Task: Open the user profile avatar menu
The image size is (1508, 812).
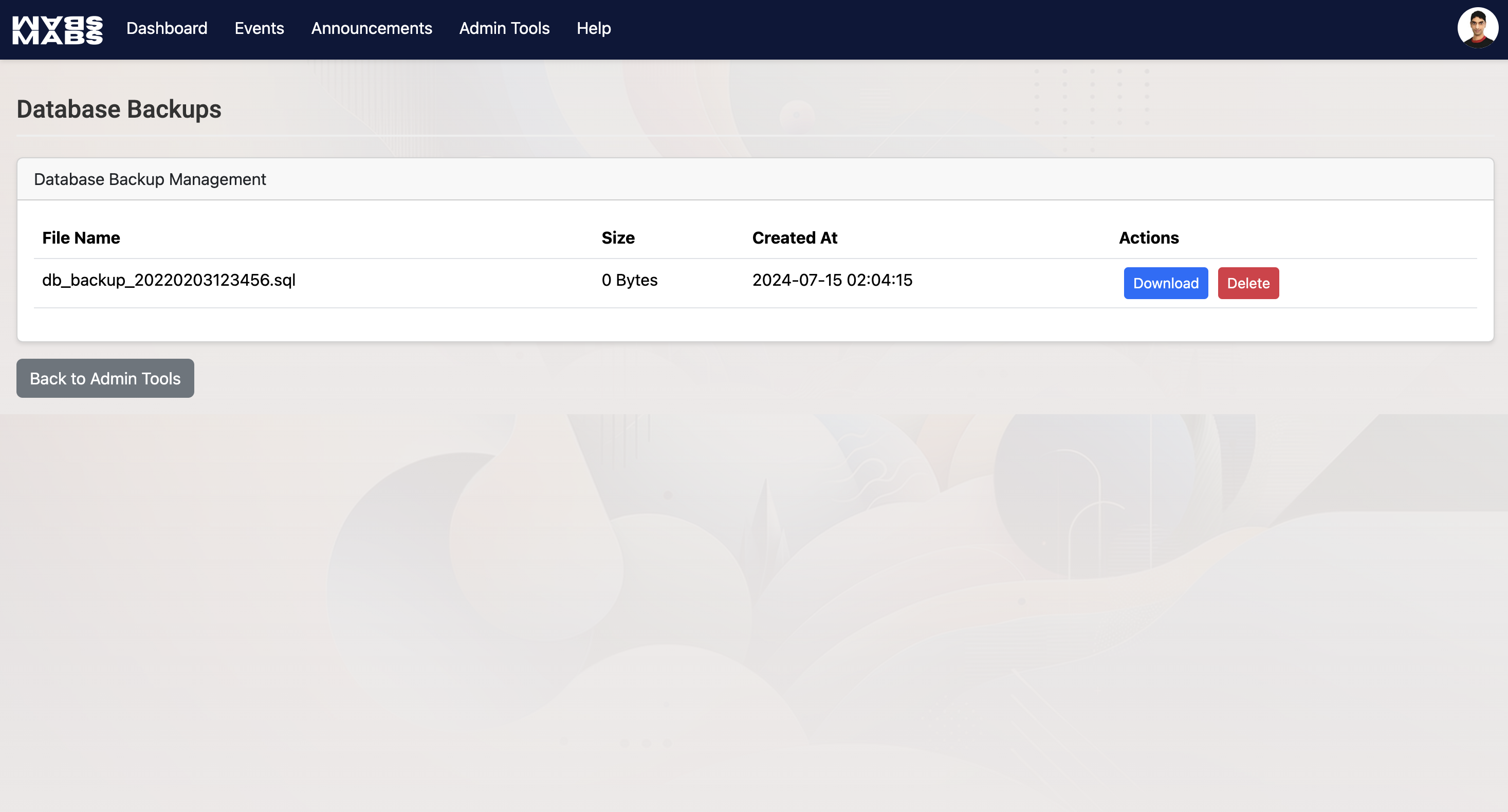Action: tap(1477, 28)
